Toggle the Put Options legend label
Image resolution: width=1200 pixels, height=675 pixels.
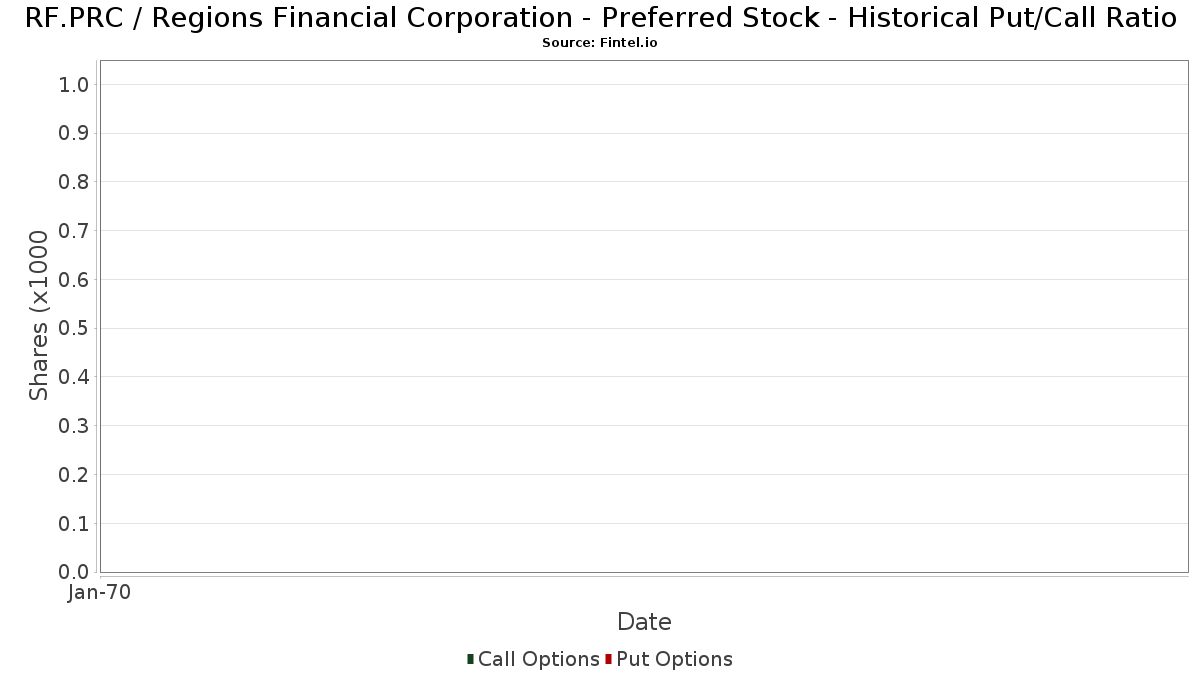click(x=674, y=659)
